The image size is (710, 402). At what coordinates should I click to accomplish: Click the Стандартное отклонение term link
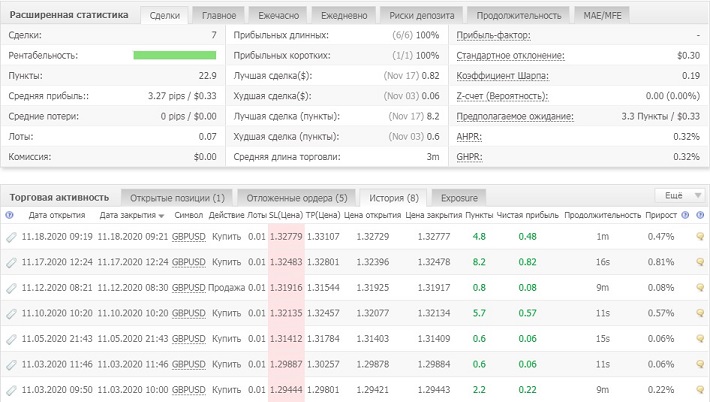[510, 56]
